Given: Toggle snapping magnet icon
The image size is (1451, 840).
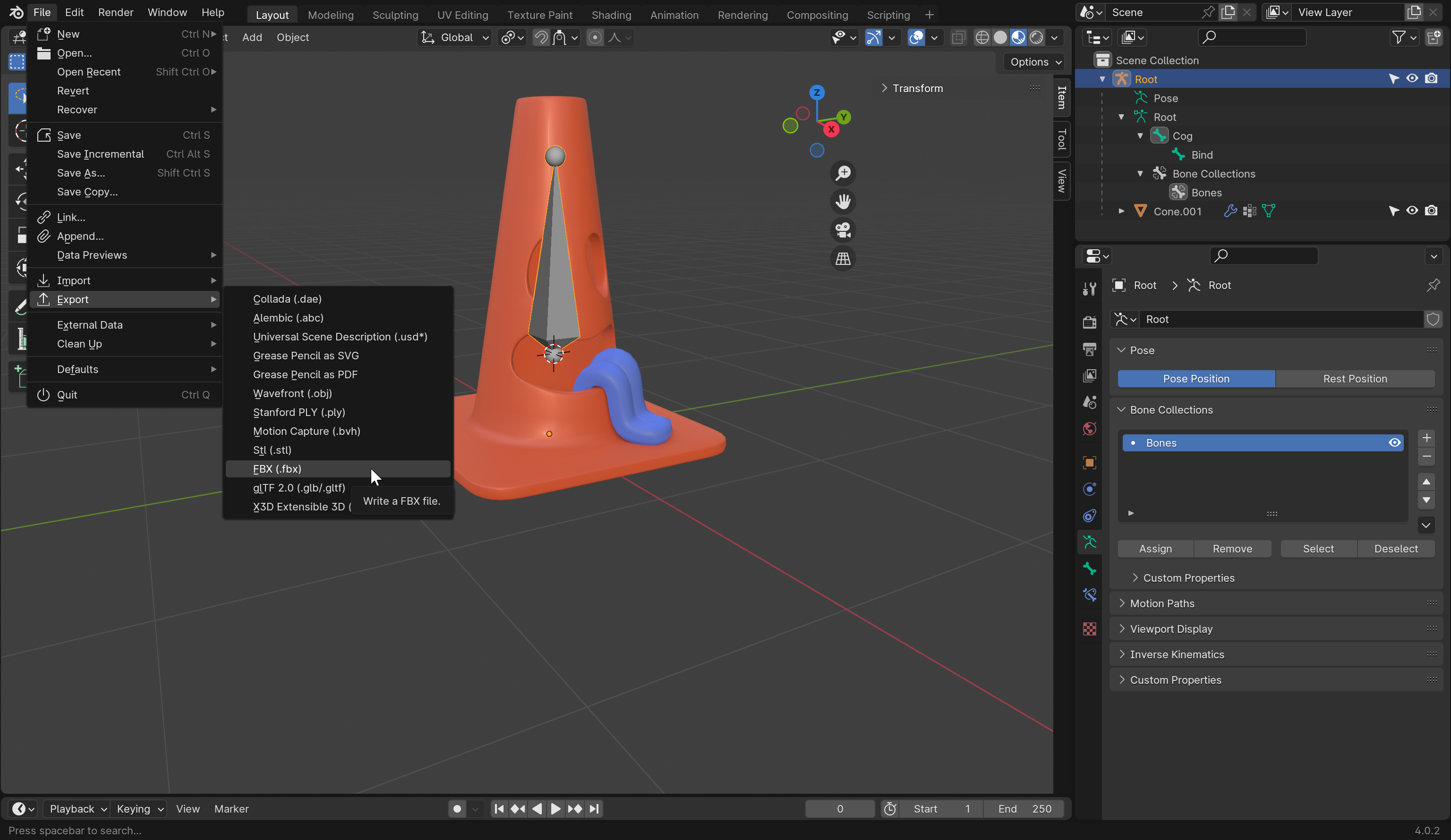Looking at the screenshot, I should click(x=541, y=37).
